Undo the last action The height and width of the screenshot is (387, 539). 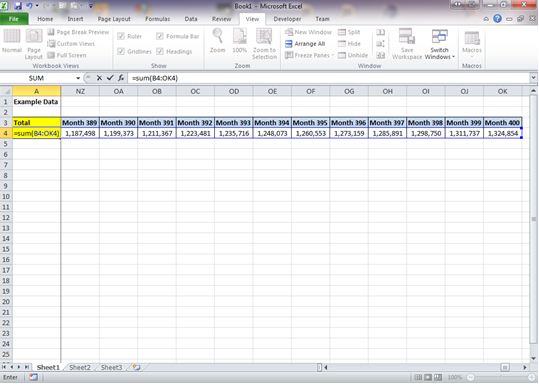coord(29,6)
